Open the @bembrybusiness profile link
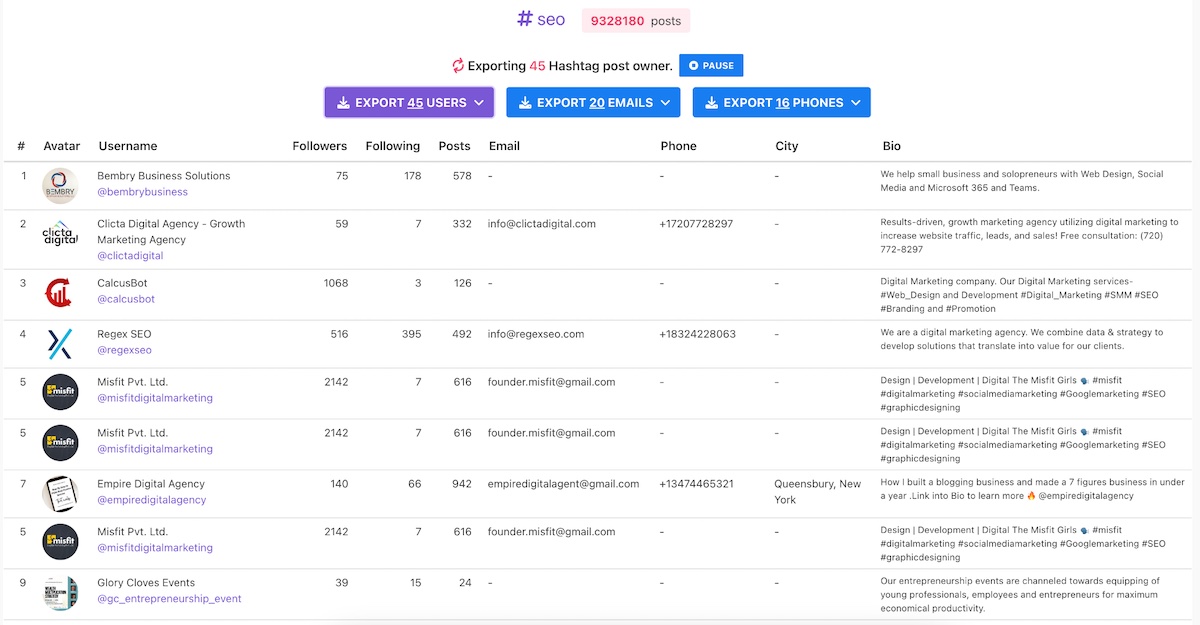 coord(142,192)
